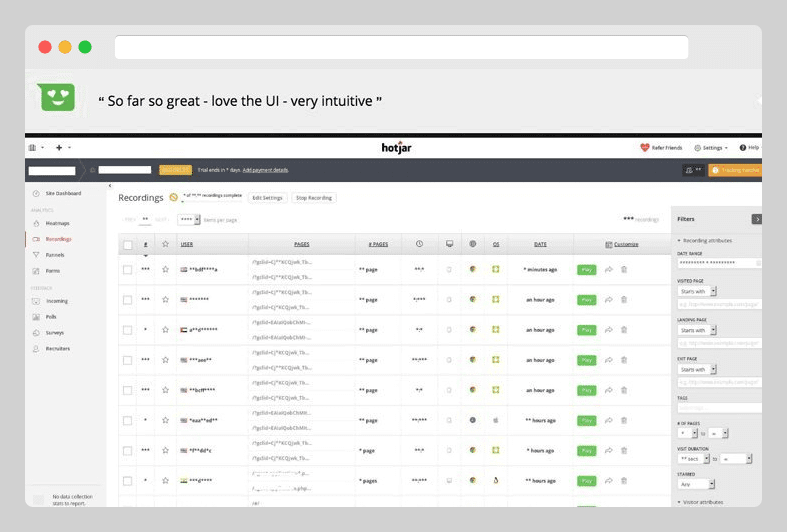This screenshot has width=787, height=532.
Task: Sort by the DATE column header
Action: [x=540, y=244]
